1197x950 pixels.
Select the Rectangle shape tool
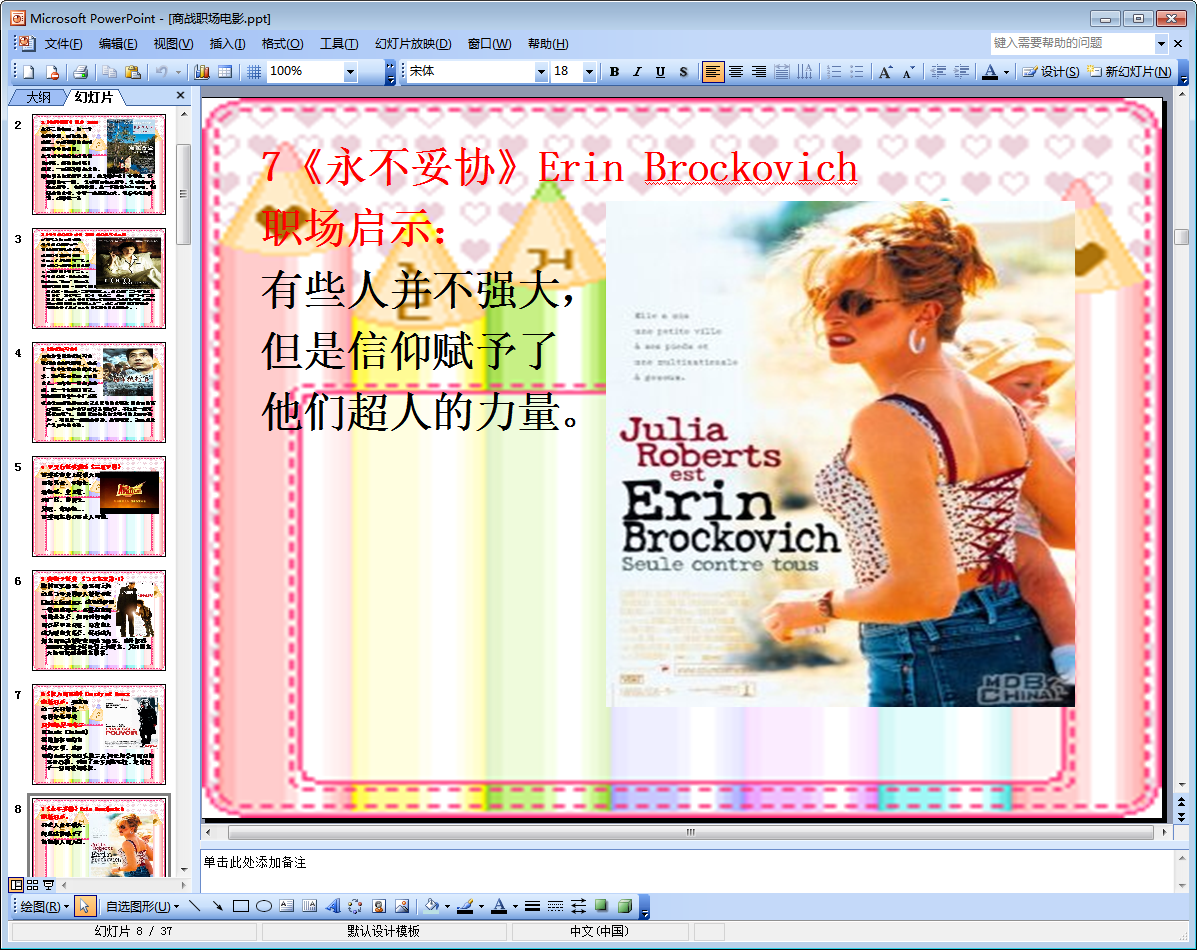point(240,906)
